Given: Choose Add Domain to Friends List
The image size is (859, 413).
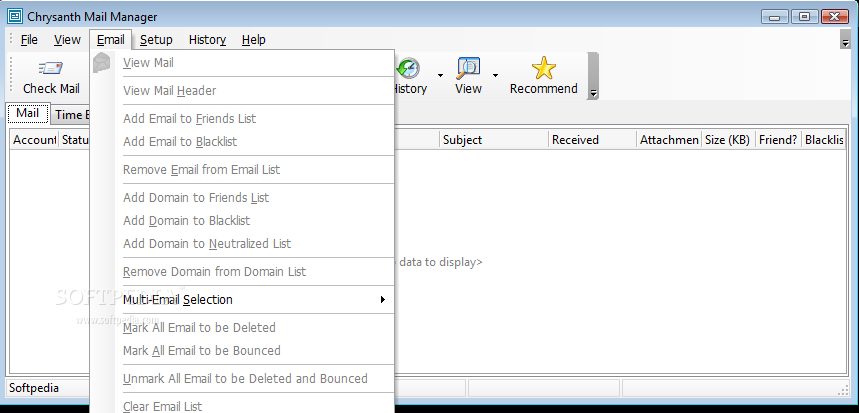Looking at the screenshot, I should [242, 198].
